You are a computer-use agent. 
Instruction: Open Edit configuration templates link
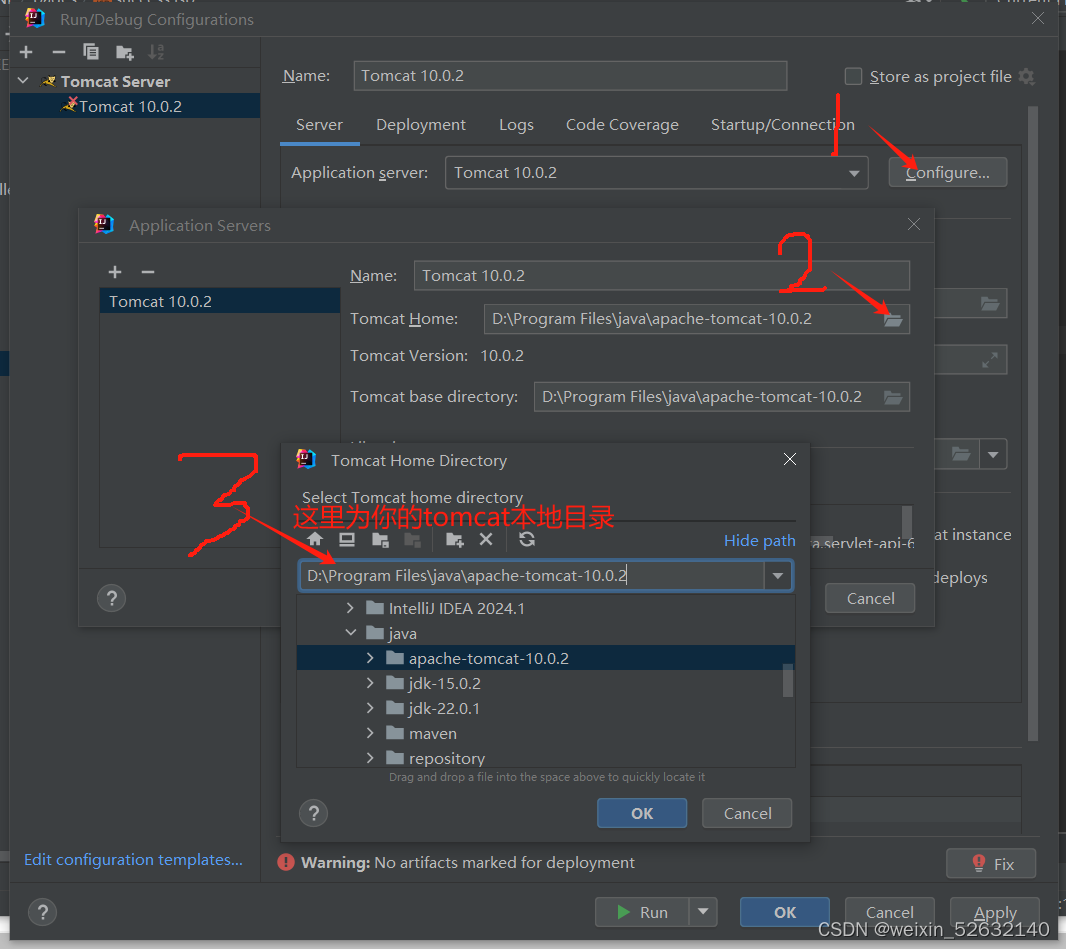(133, 860)
